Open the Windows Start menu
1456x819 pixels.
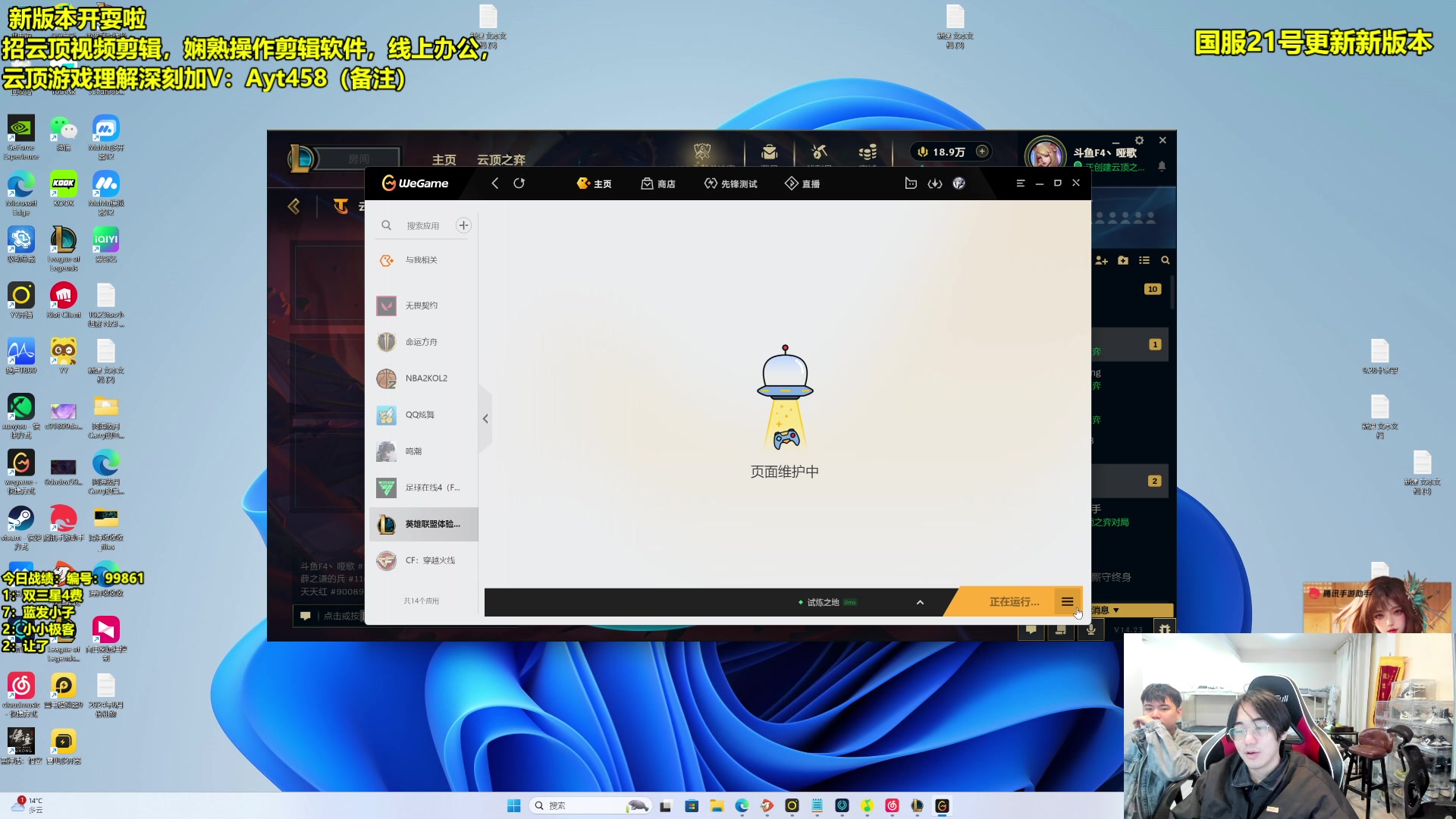coord(513,805)
